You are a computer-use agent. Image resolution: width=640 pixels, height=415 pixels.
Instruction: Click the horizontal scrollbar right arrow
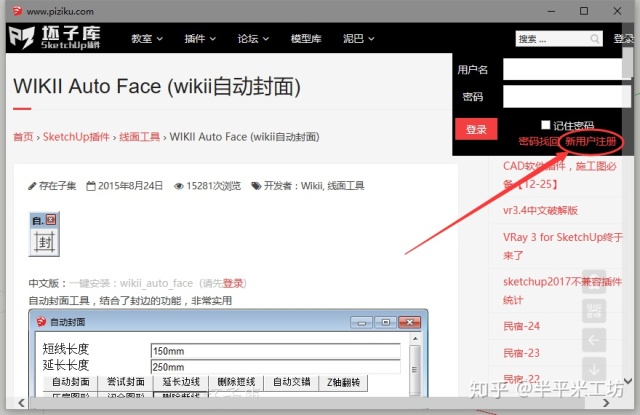[x=606, y=403]
